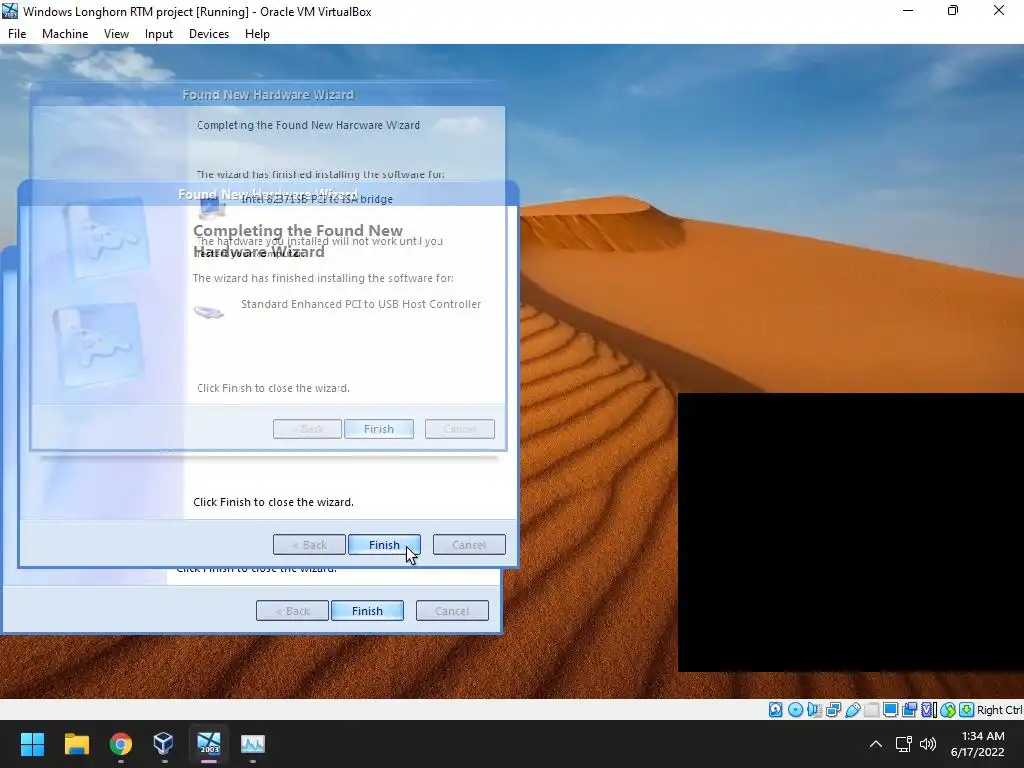
Task: Click Cancel in the rearmost bottom wizard
Action: (x=452, y=611)
